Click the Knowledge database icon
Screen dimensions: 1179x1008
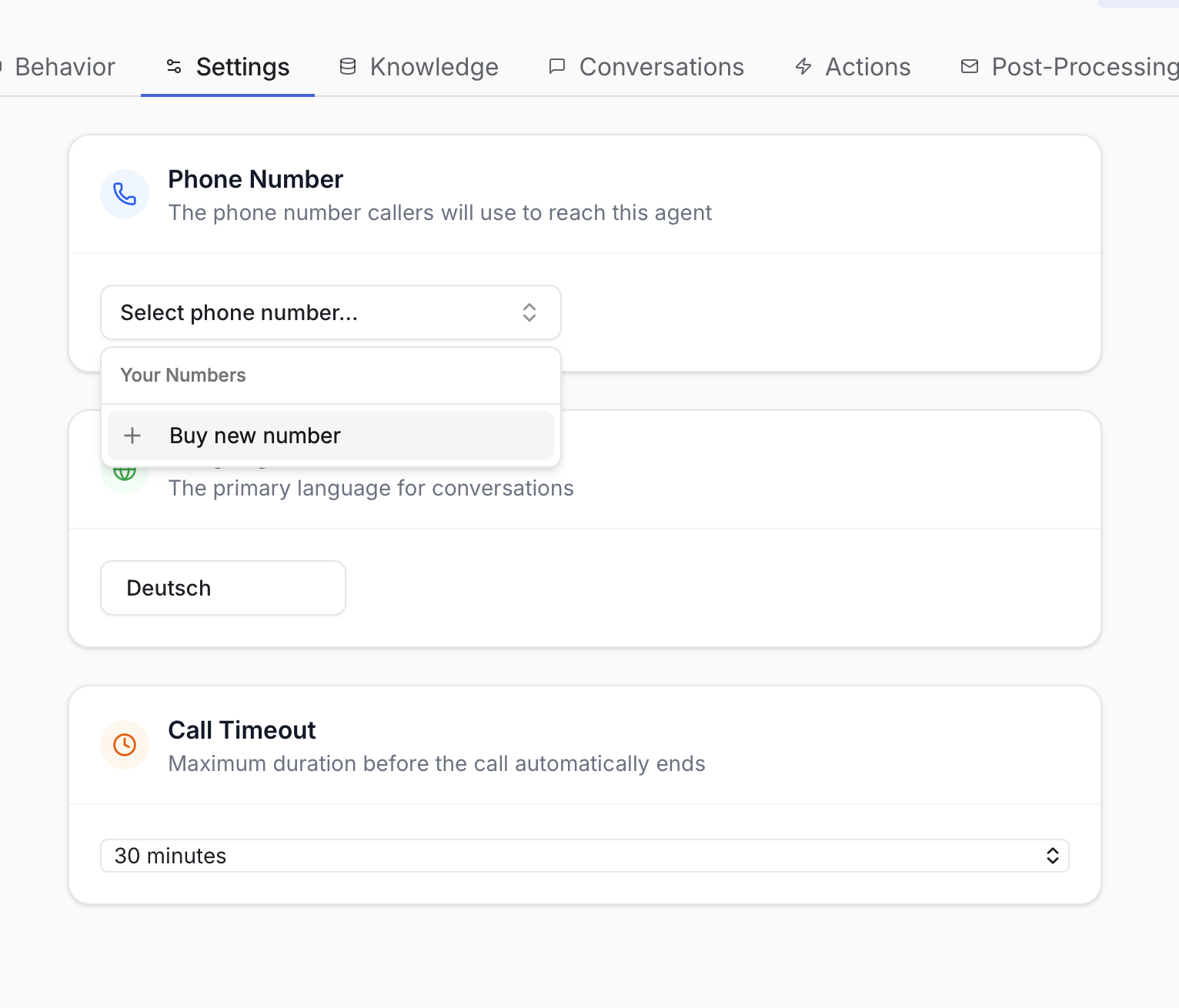(348, 67)
